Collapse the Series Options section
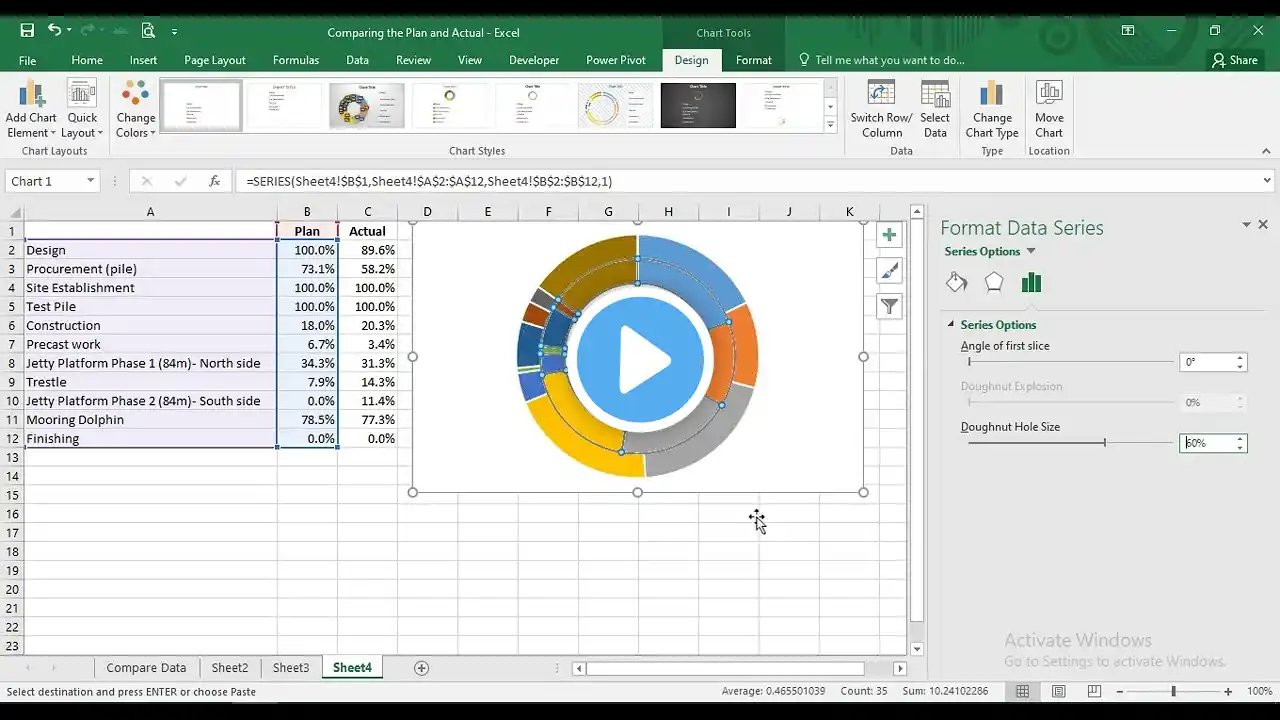 (x=951, y=325)
